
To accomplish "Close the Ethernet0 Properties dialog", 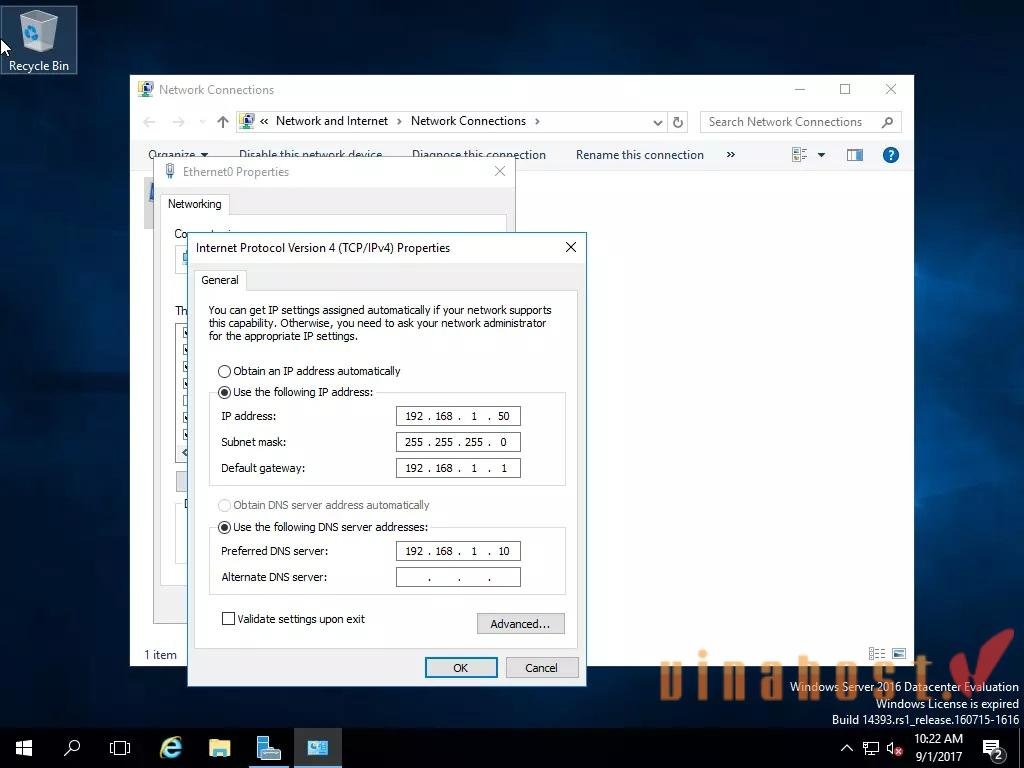I will (500, 171).
